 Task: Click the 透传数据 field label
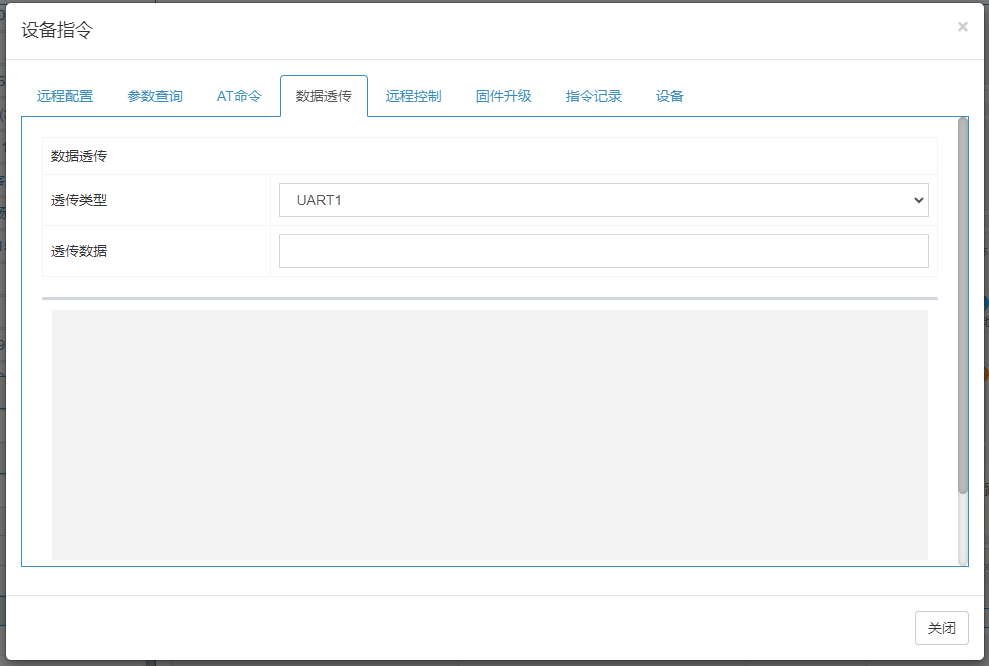click(79, 251)
